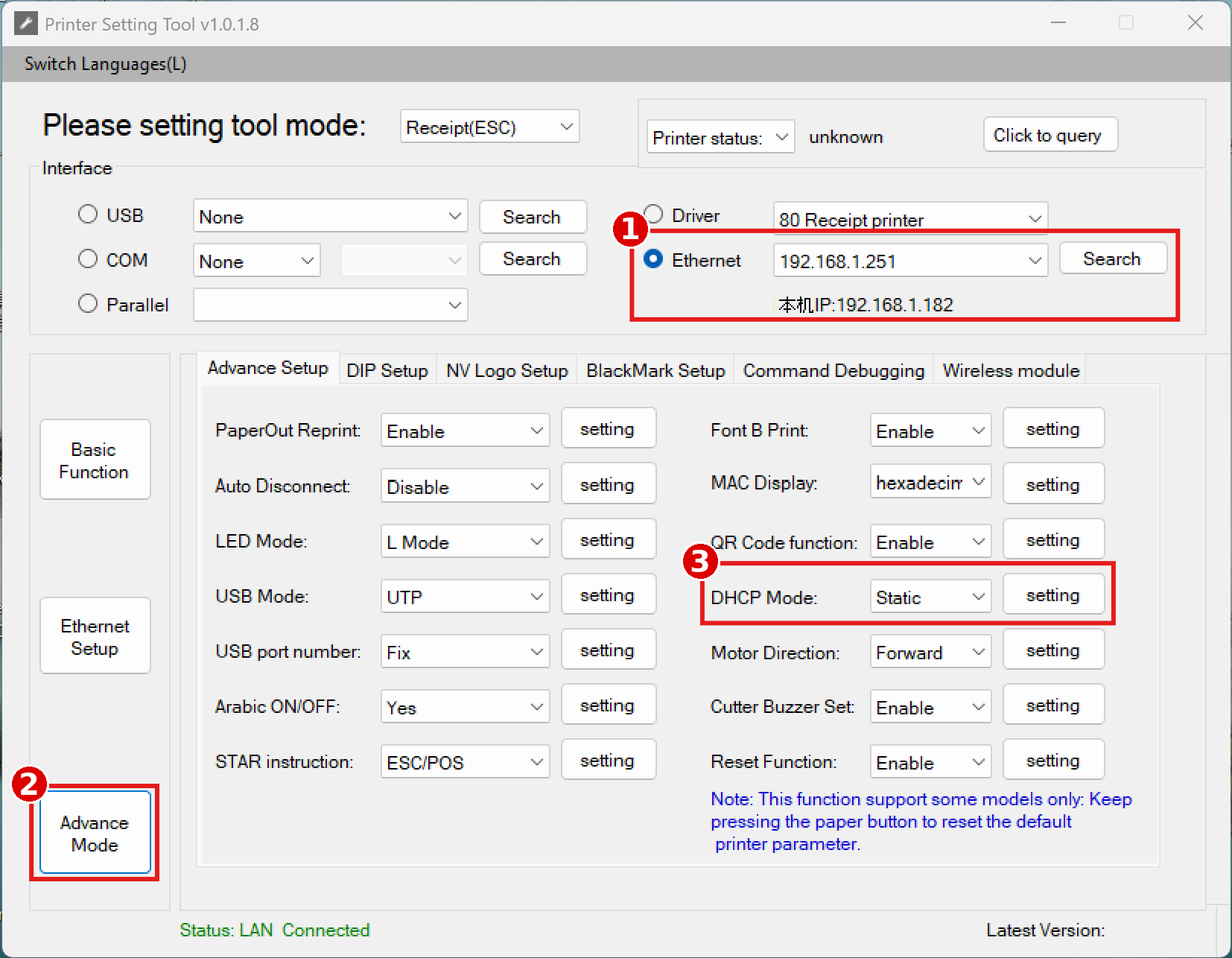Open the Ethernet IP 192.168.1.251 dropdown
1232x958 pixels.
click(910, 261)
